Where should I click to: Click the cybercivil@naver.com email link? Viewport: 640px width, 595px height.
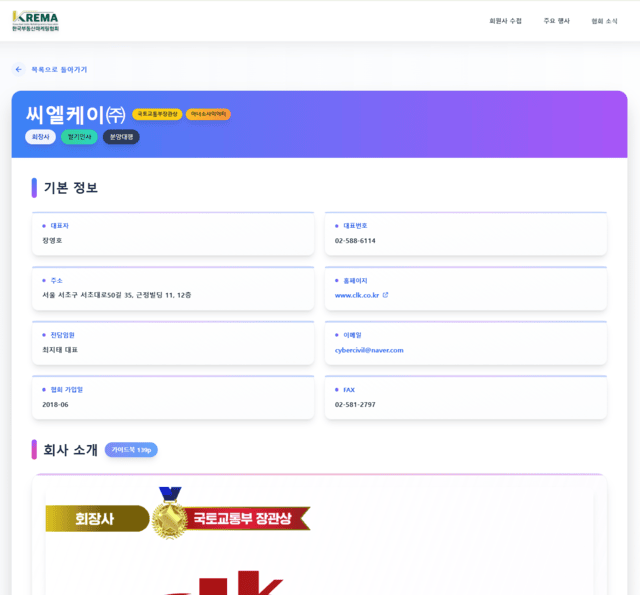point(369,350)
